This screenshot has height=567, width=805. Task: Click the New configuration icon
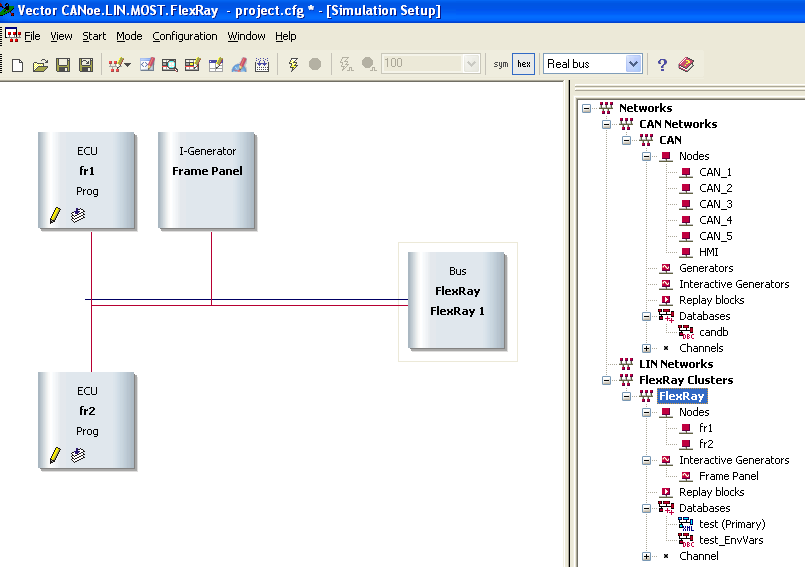(17, 65)
